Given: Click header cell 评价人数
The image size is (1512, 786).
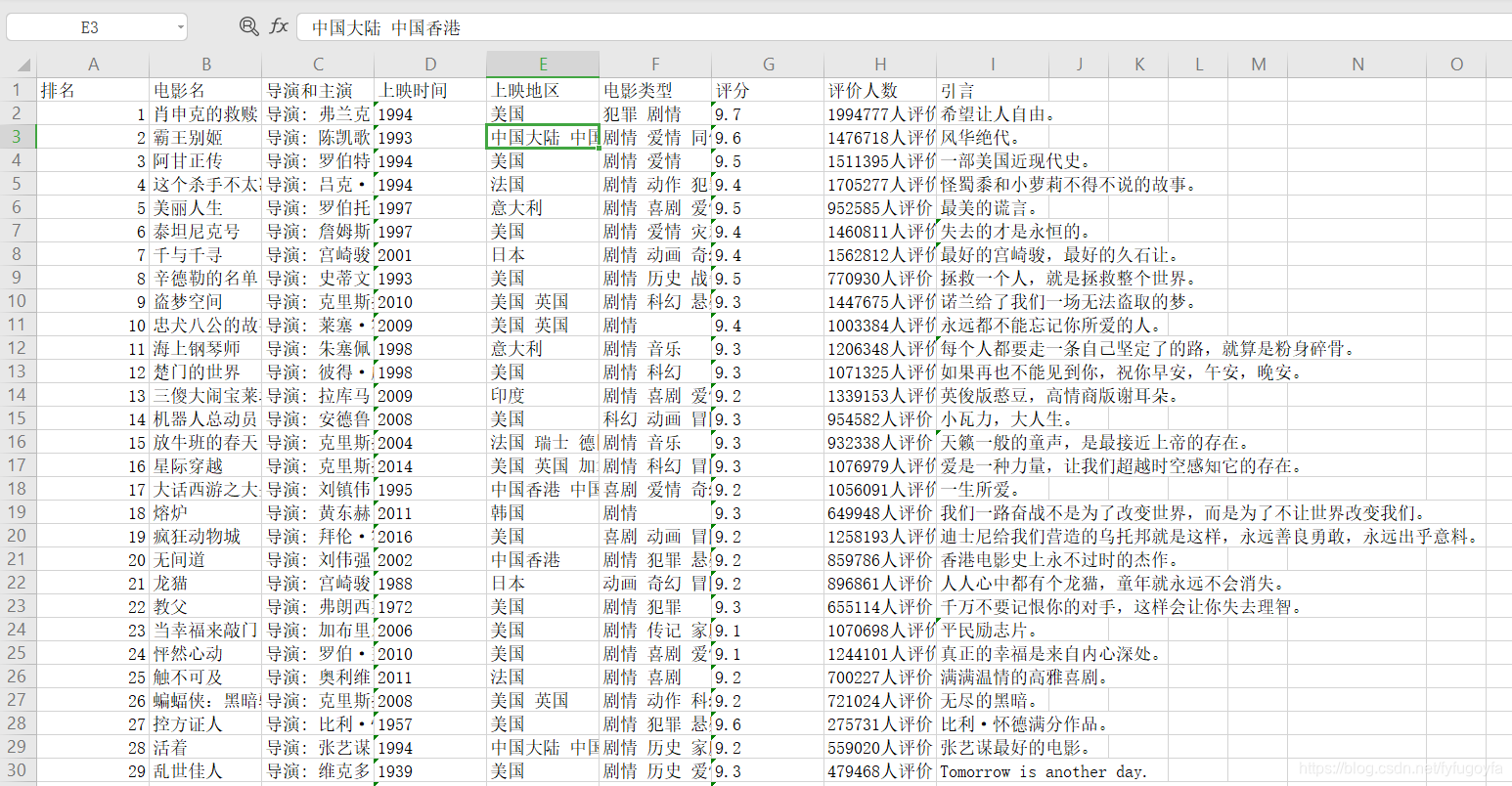Looking at the screenshot, I should tap(880, 90).
